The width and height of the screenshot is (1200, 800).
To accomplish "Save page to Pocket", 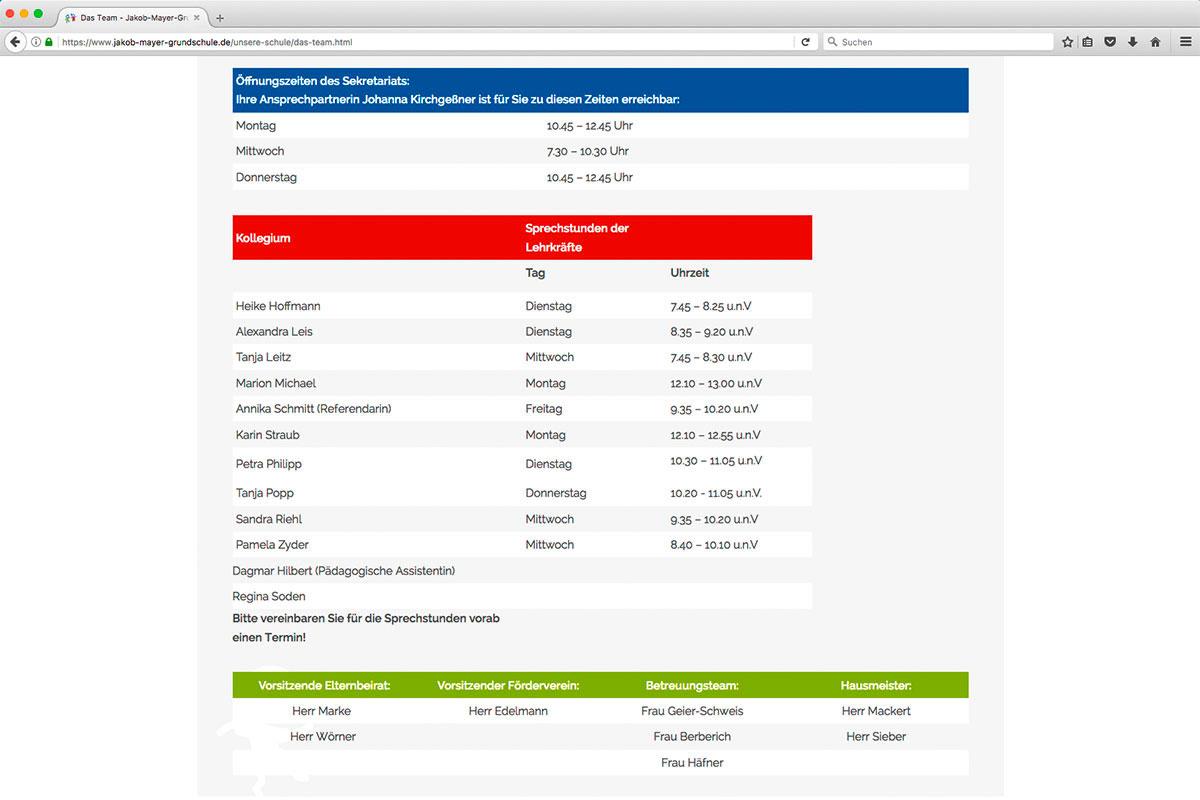I will 1110,42.
